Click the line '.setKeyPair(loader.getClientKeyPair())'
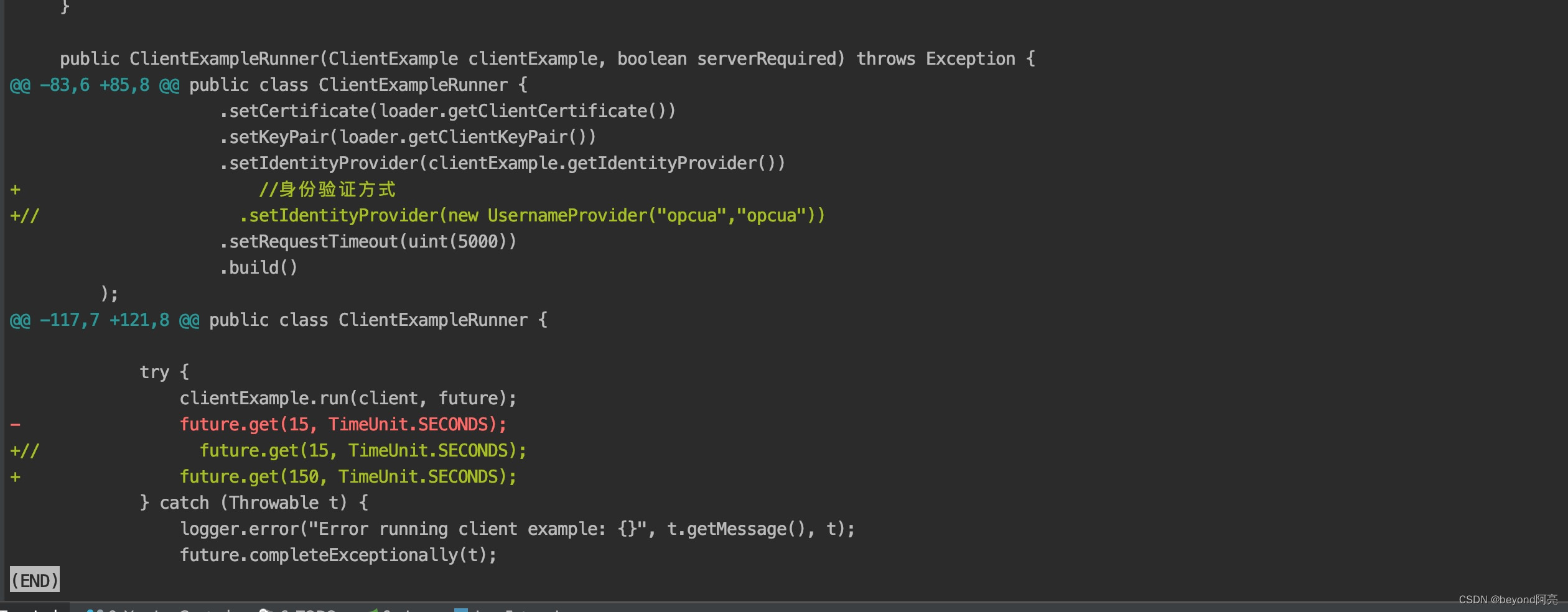The height and width of the screenshot is (612, 1568). point(408,137)
